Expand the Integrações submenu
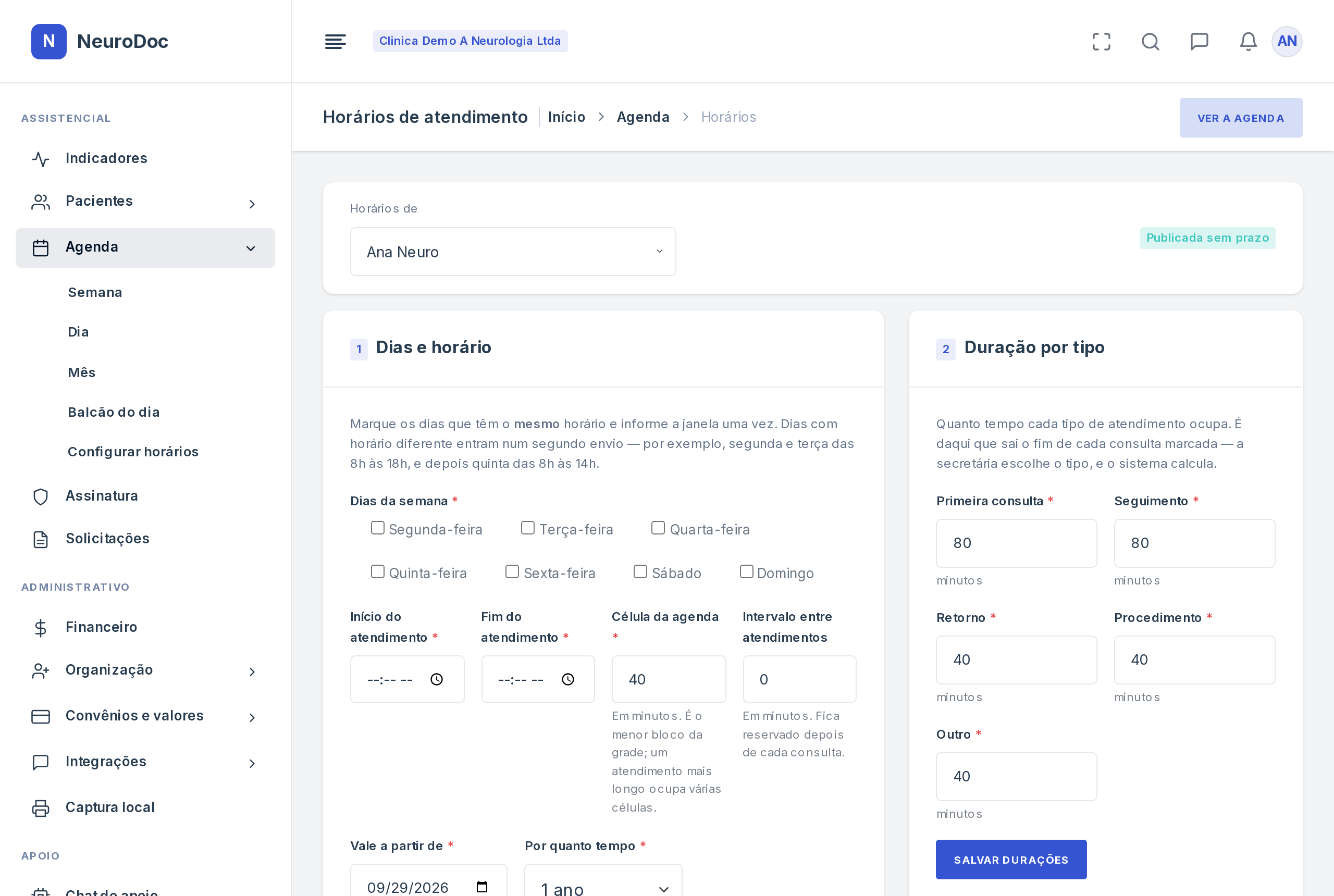Viewport: 1334px width, 896px height. click(252, 763)
